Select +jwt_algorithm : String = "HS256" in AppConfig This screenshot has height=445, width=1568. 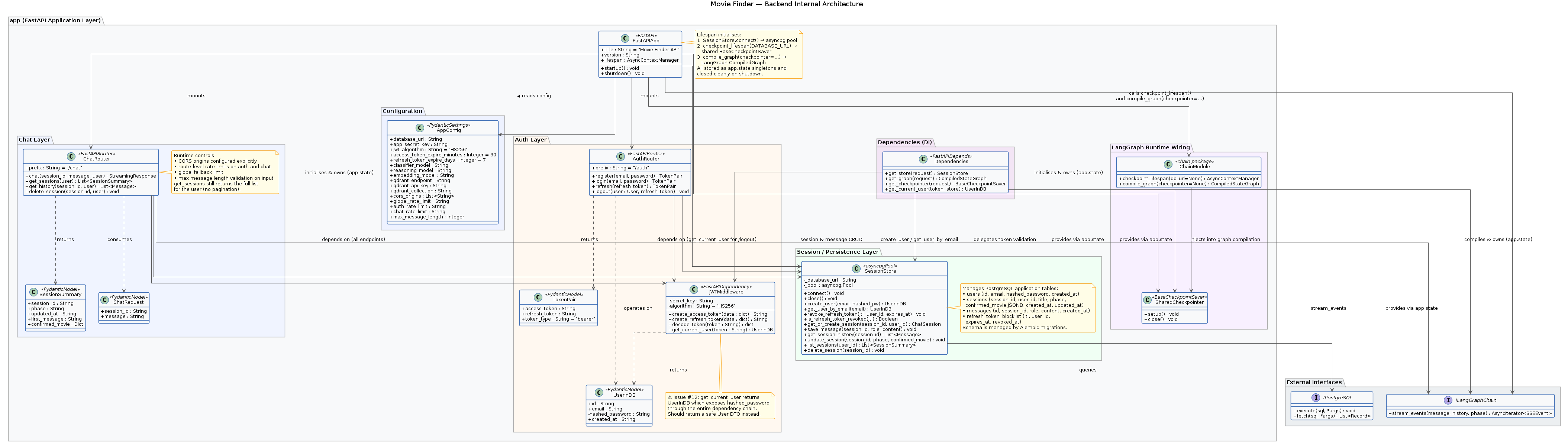coord(429,150)
